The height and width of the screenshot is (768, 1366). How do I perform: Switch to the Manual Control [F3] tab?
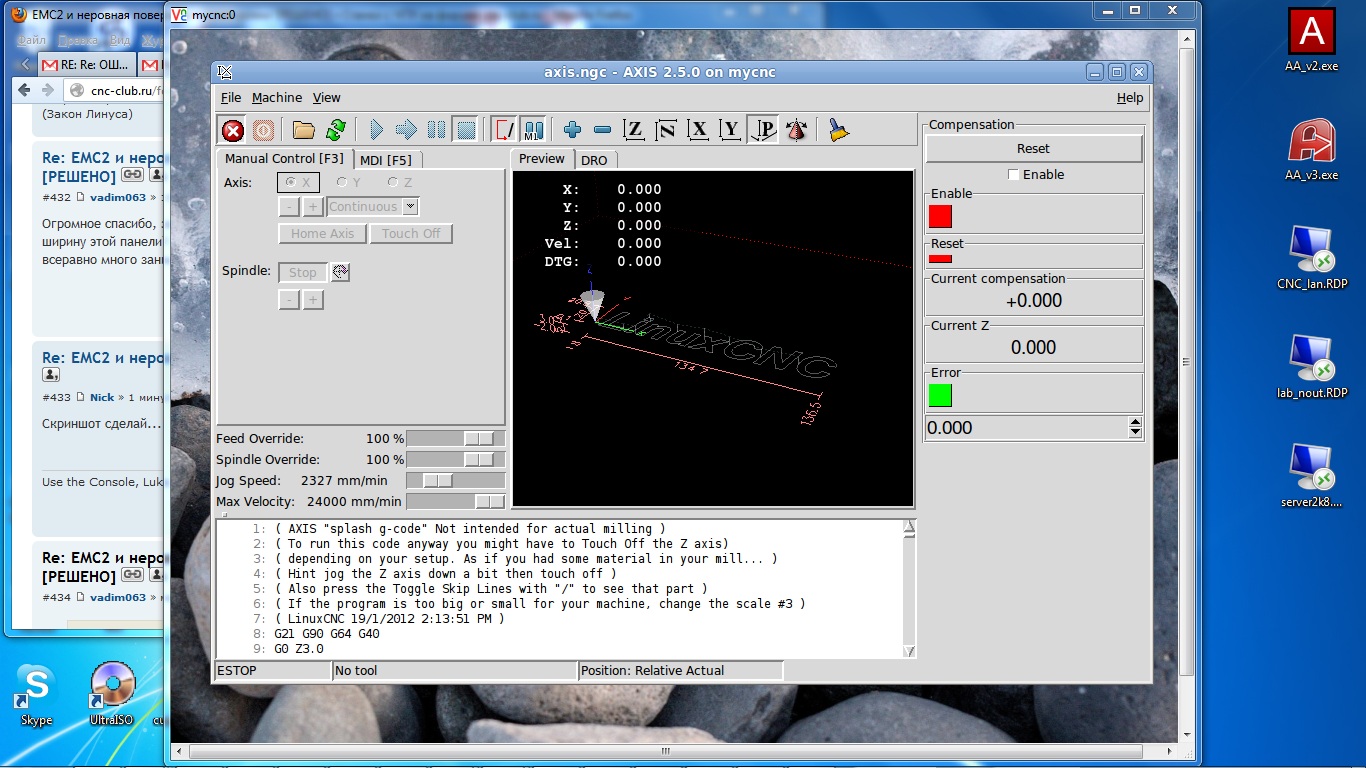click(284, 159)
